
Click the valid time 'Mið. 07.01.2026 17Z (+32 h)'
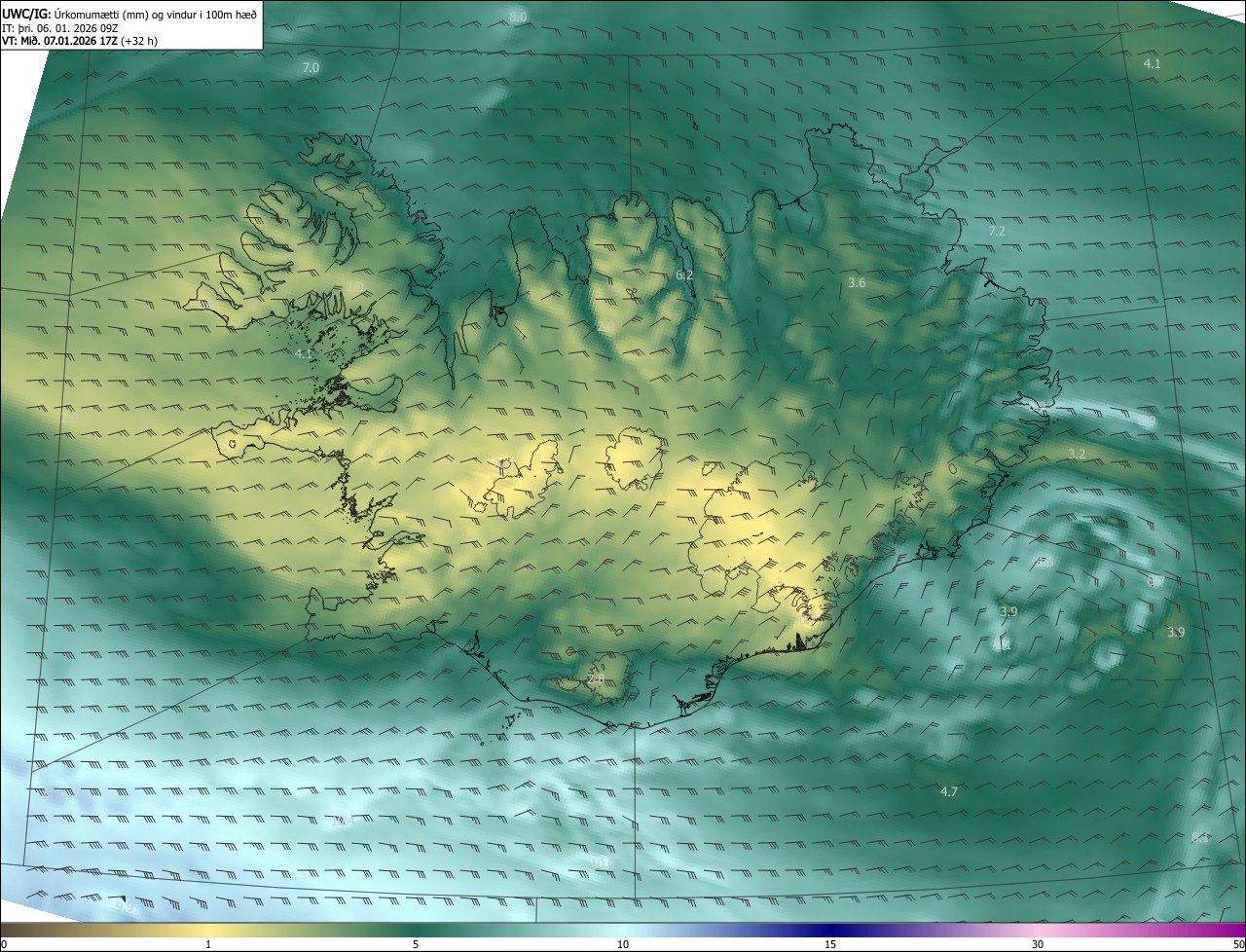coord(88,41)
